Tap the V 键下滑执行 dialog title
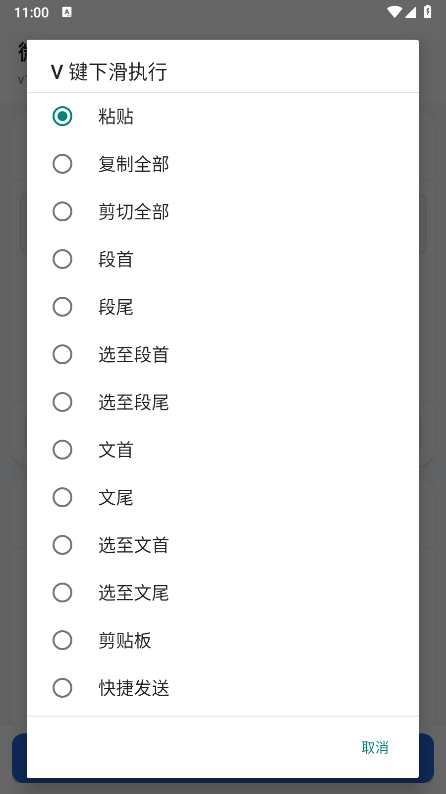 click(109, 72)
